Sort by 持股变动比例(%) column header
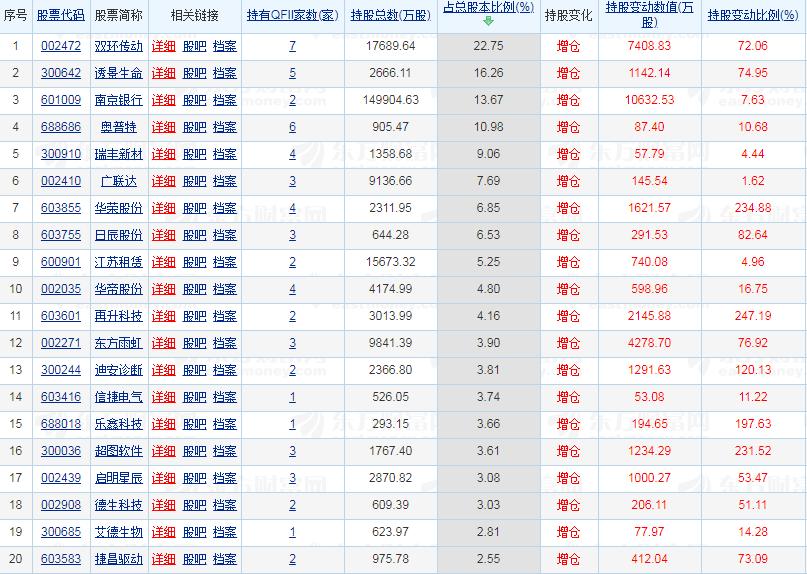 coord(753,15)
